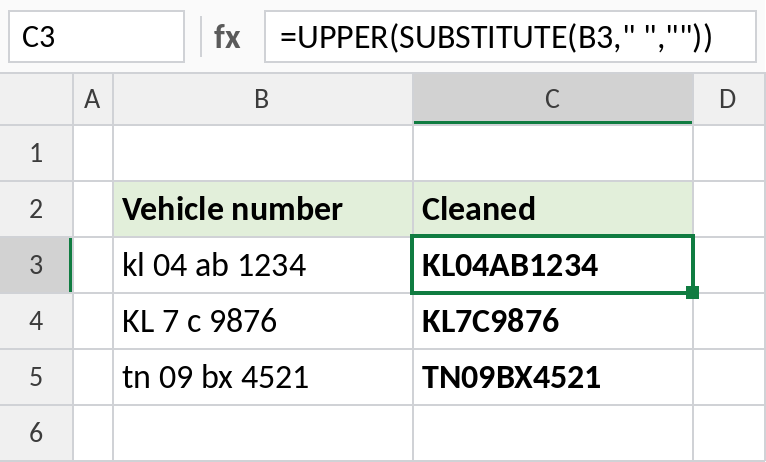Click empty cell A2
The width and height of the screenshot is (766, 462).
coord(93,209)
